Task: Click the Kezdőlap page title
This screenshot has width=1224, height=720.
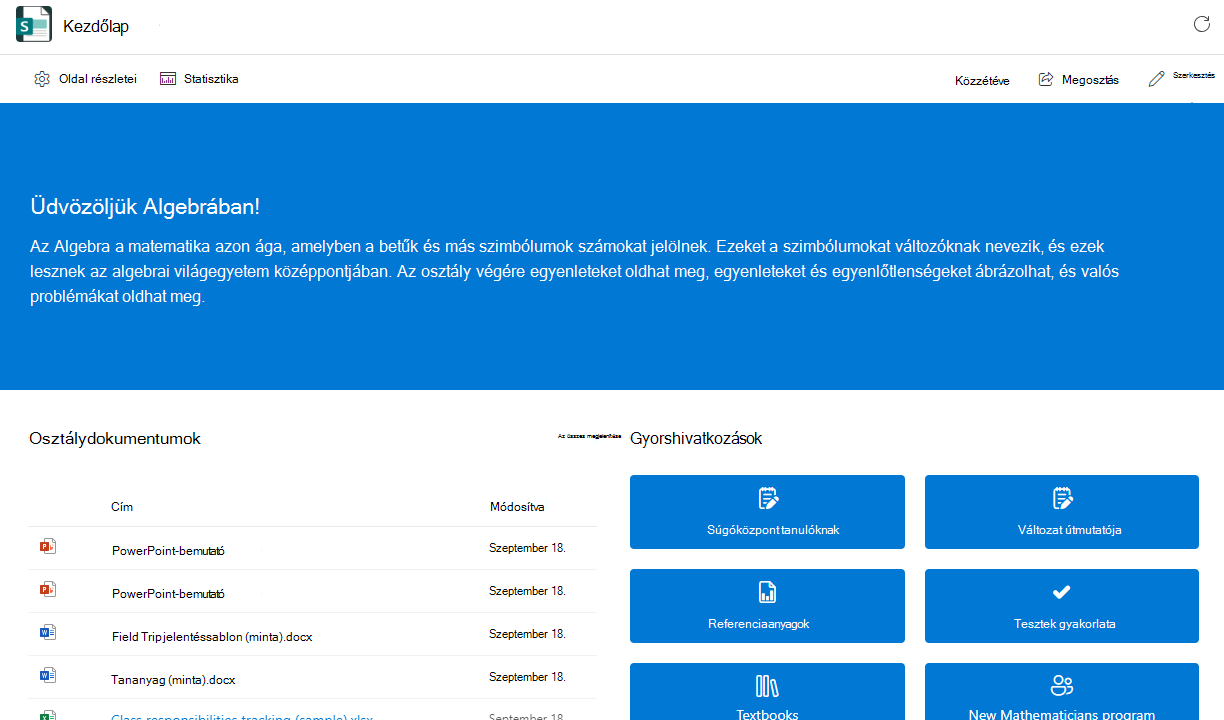Action: [x=96, y=27]
